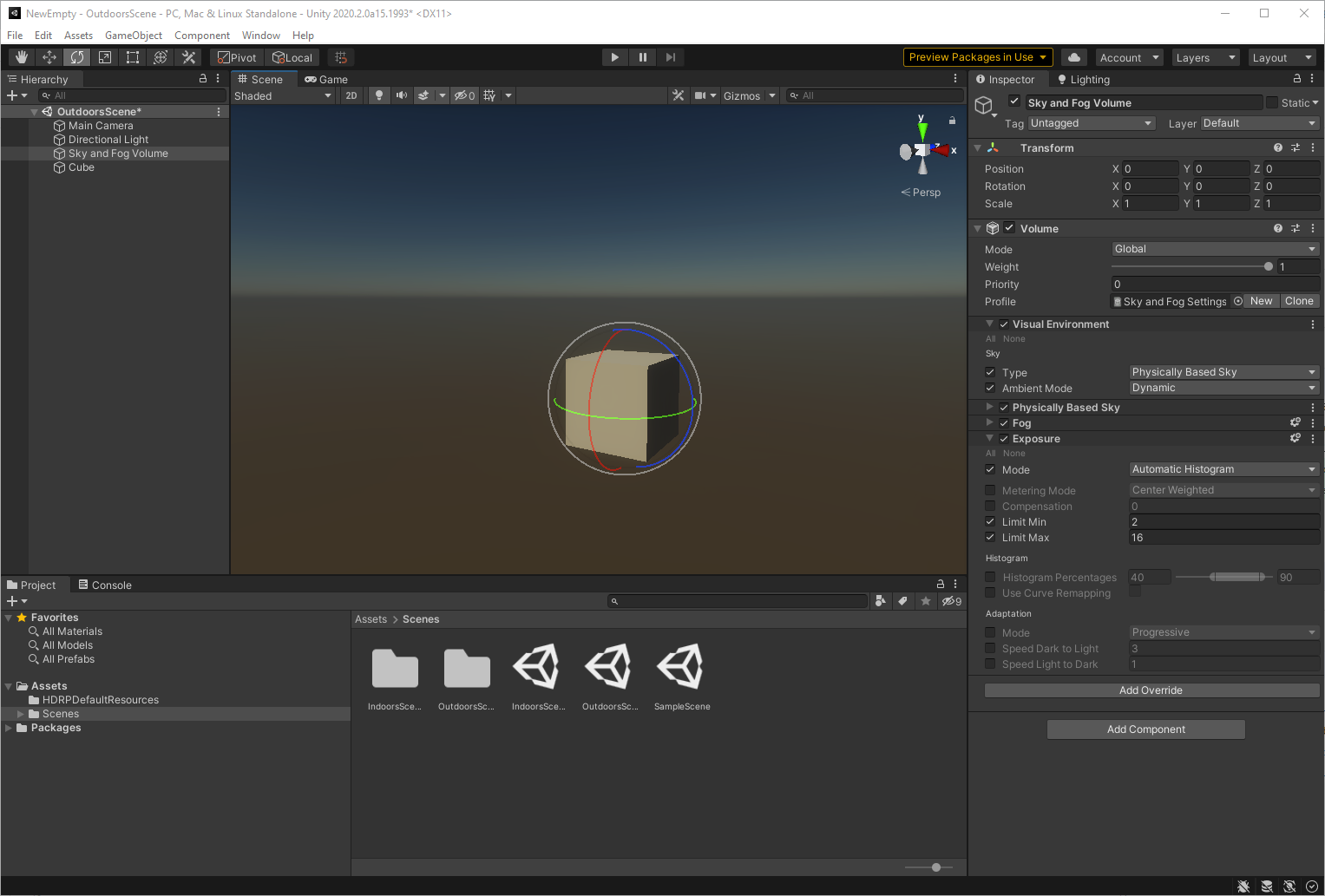Search project by type

pyautogui.click(x=881, y=601)
